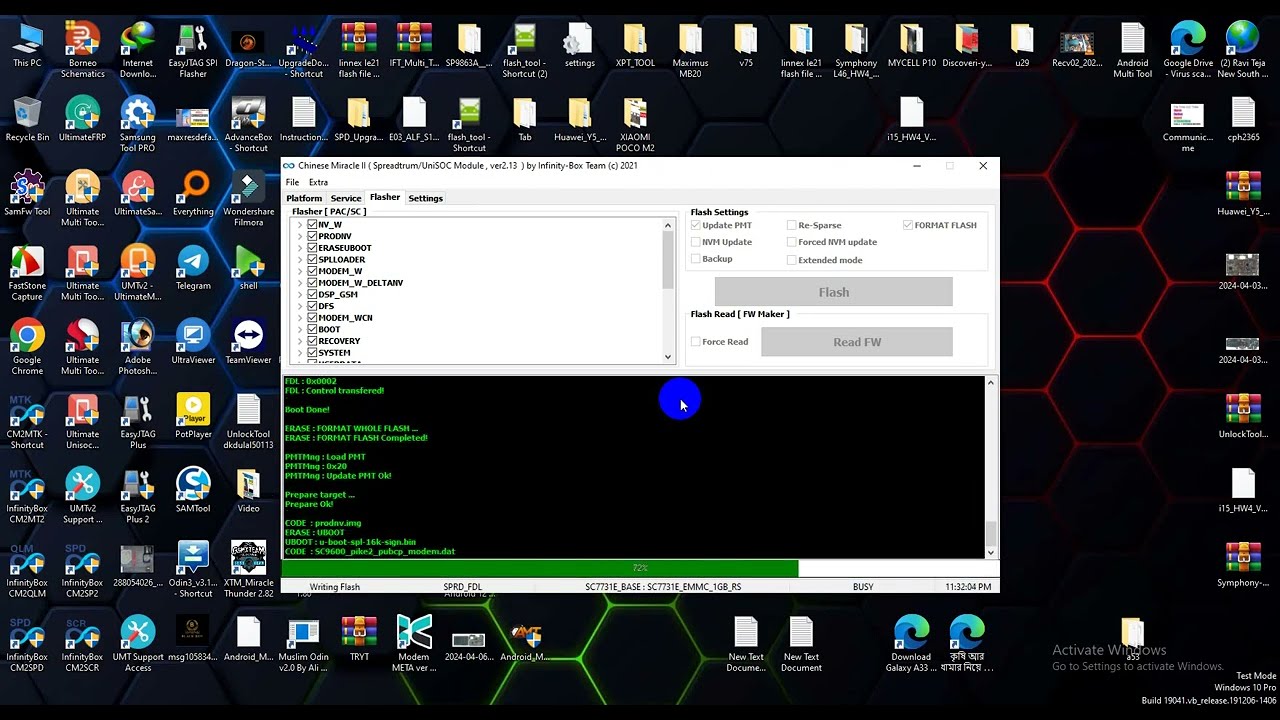Click the green 72% progress bar
This screenshot has height=720, width=1280.
[540, 568]
